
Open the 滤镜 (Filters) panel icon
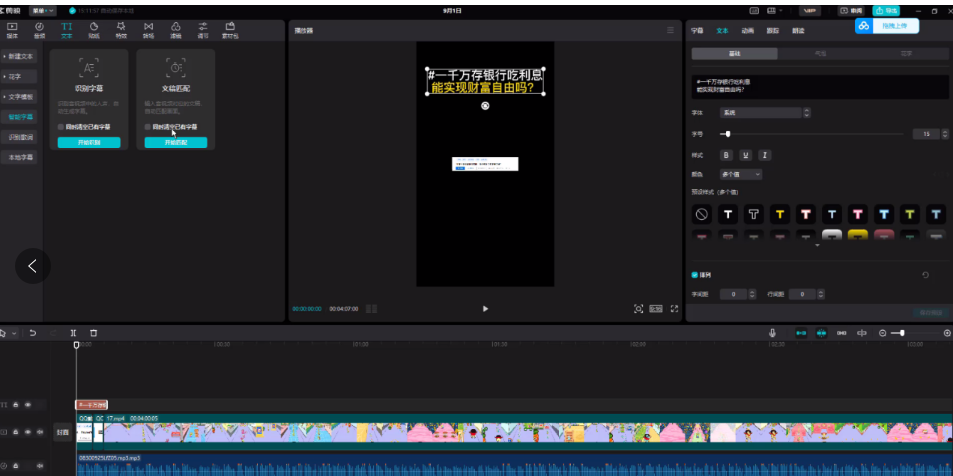(176, 29)
